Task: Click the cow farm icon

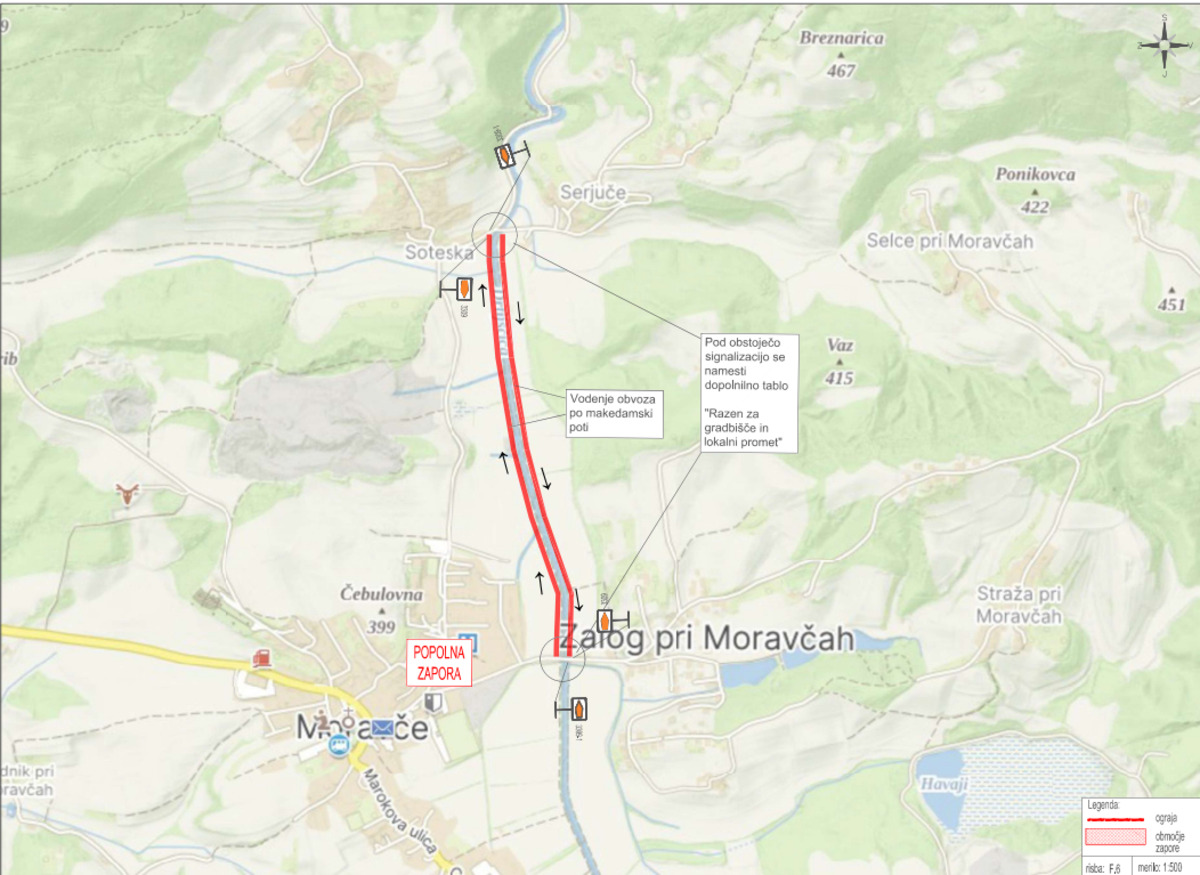Action: pos(127,492)
